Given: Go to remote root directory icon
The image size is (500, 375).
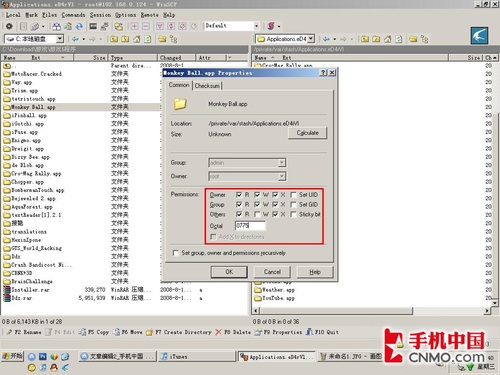Looking at the screenshot, I should pos(376,39).
